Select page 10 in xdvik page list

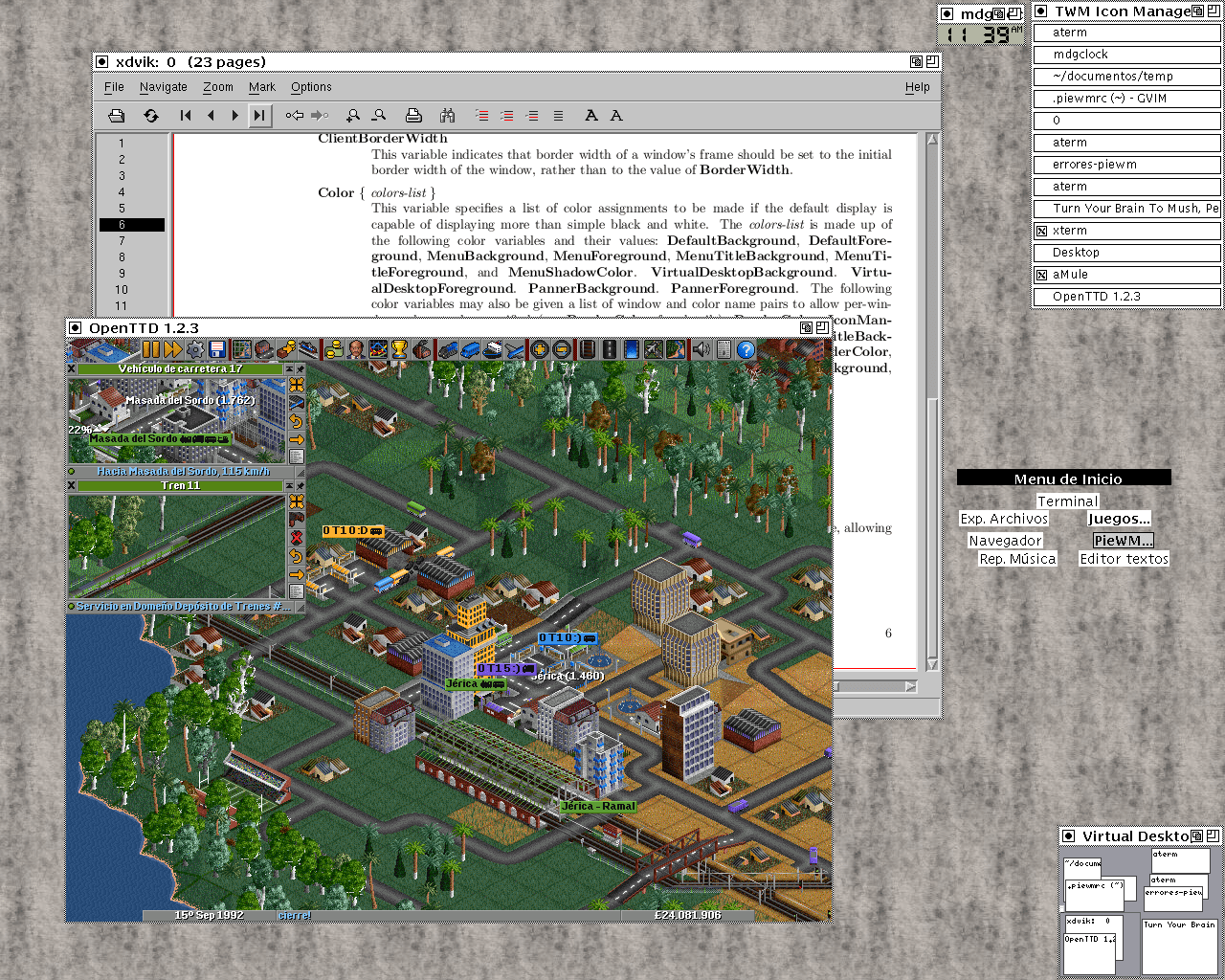[122, 290]
